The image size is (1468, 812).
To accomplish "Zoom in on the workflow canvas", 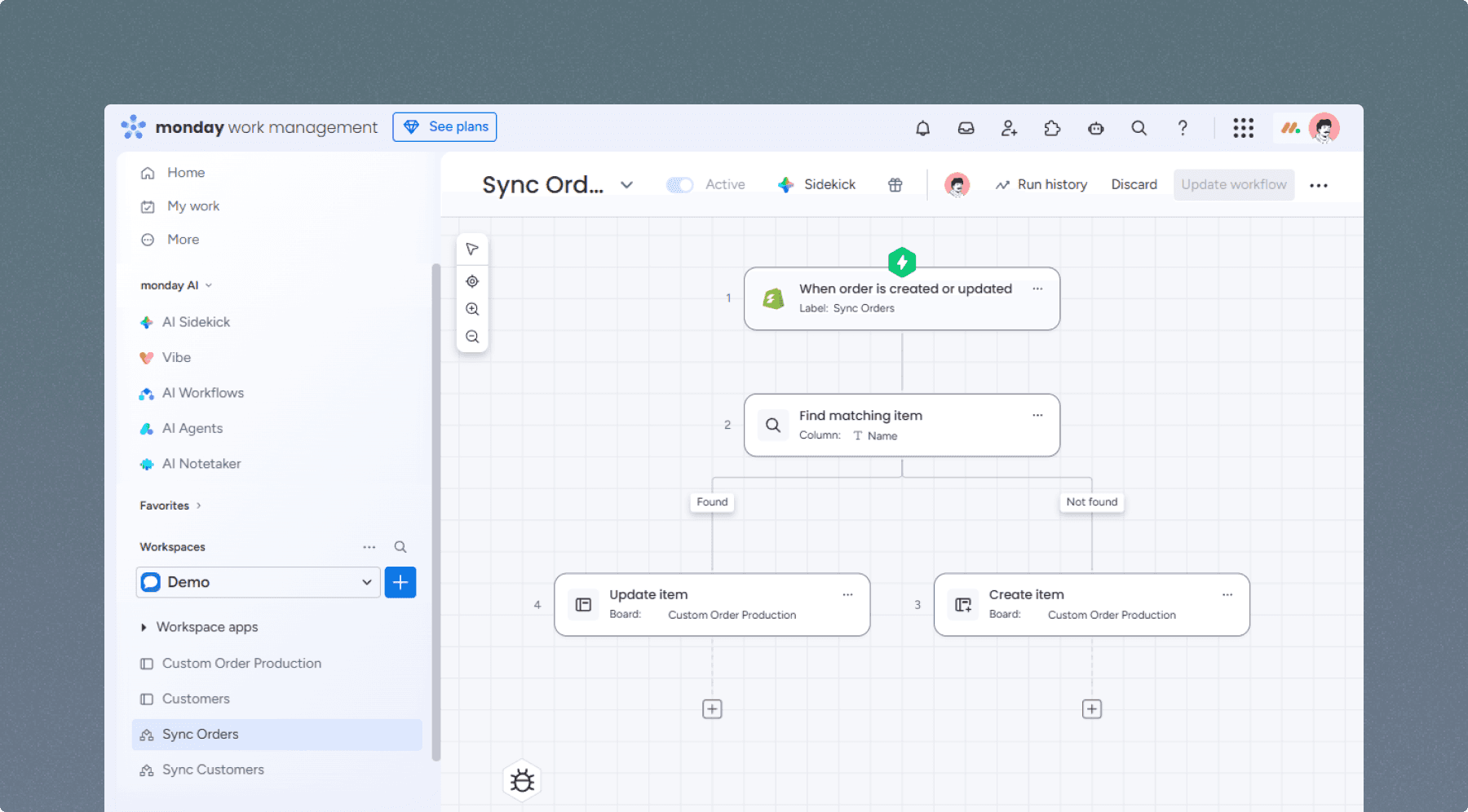I will (x=472, y=309).
